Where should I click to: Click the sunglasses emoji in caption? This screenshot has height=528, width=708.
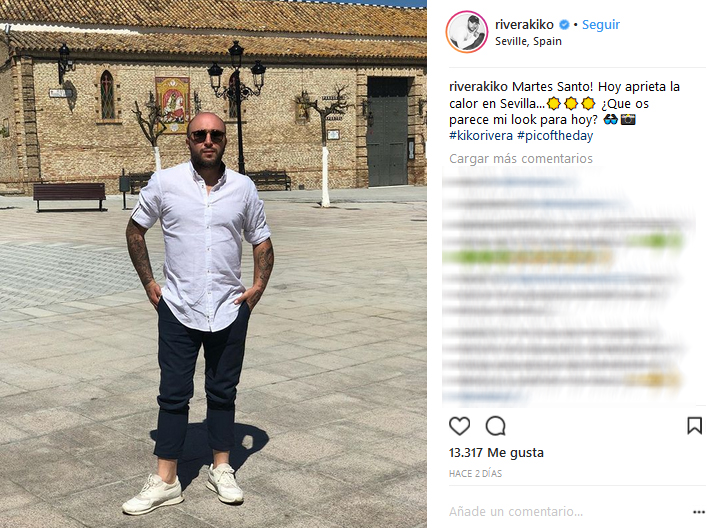pyautogui.click(x=610, y=120)
